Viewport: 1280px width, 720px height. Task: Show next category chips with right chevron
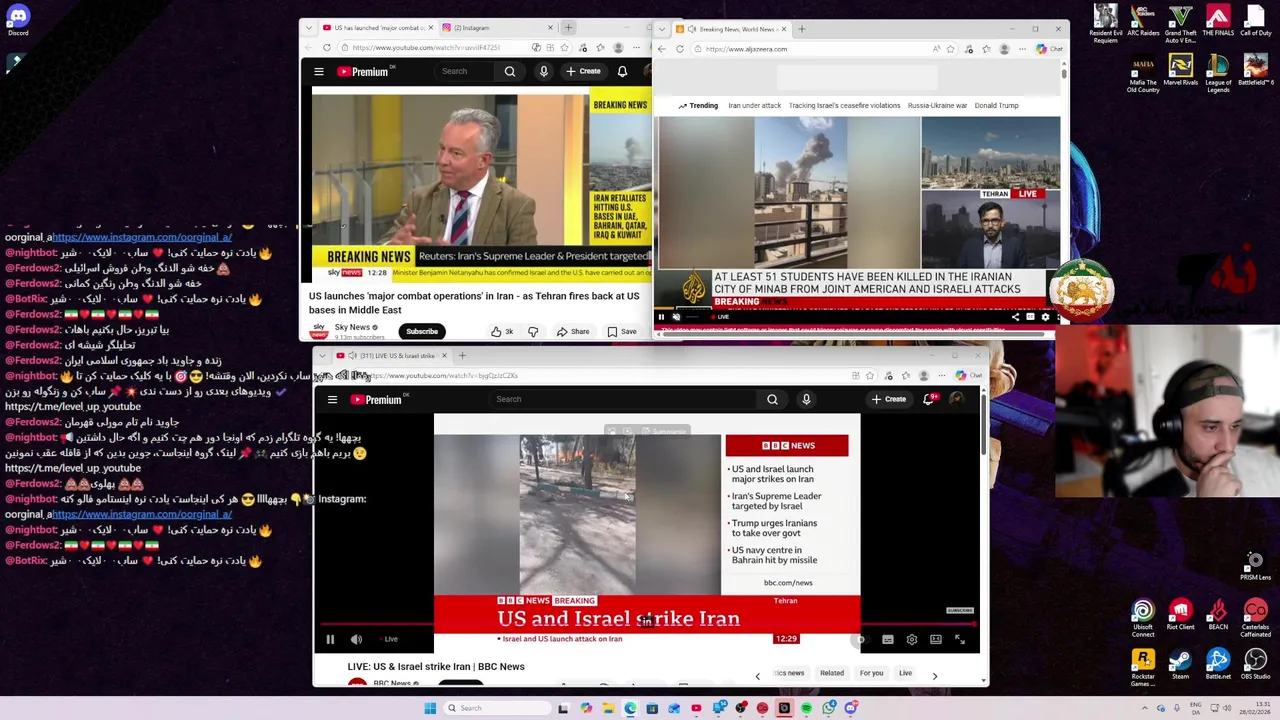[934, 676]
